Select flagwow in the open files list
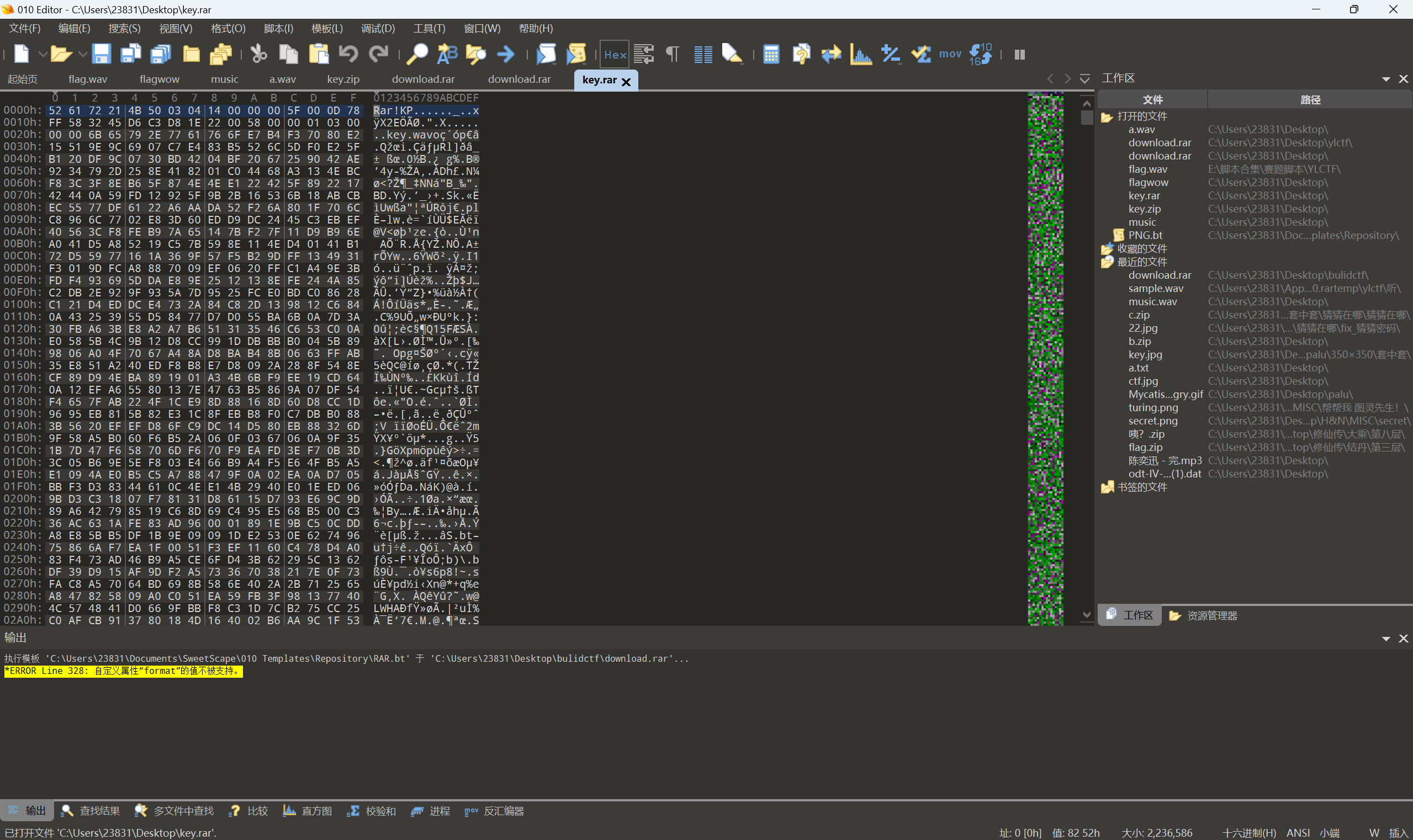 1148,182
